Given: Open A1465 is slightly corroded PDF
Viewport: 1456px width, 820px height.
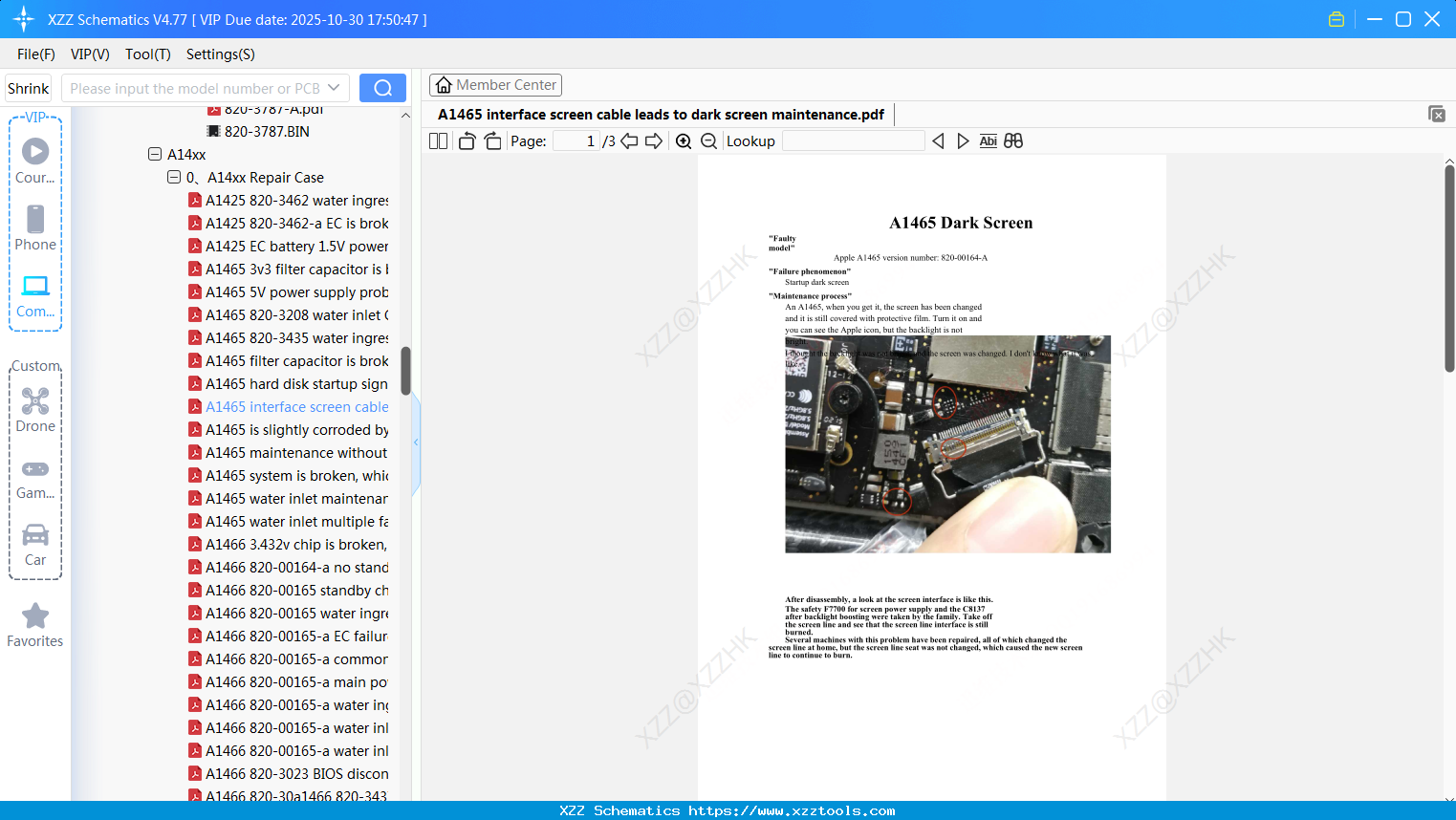Looking at the screenshot, I should [289, 430].
